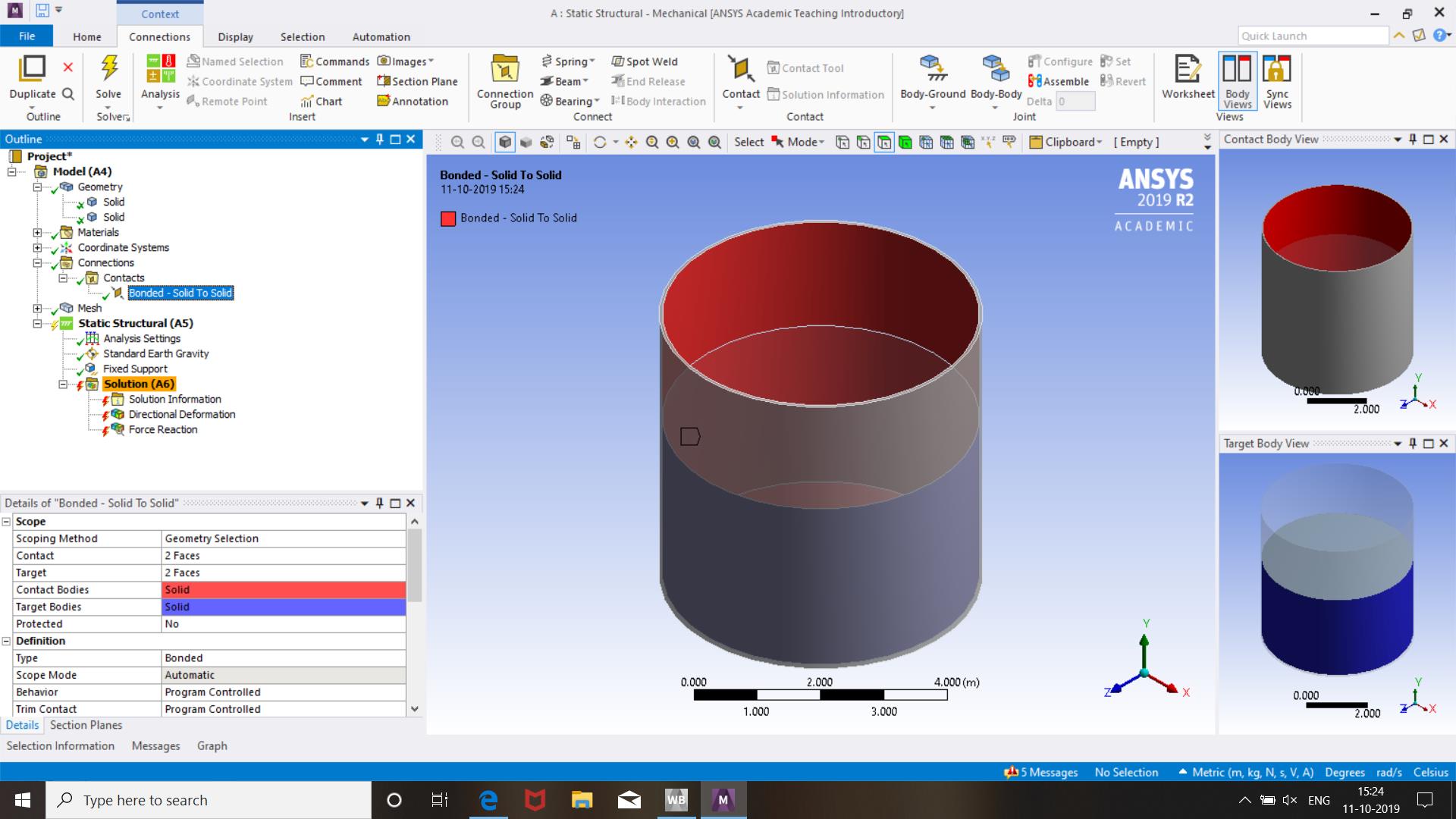Click the Quick Launch search field
Viewport: 1456px width, 819px height.
point(1313,36)
